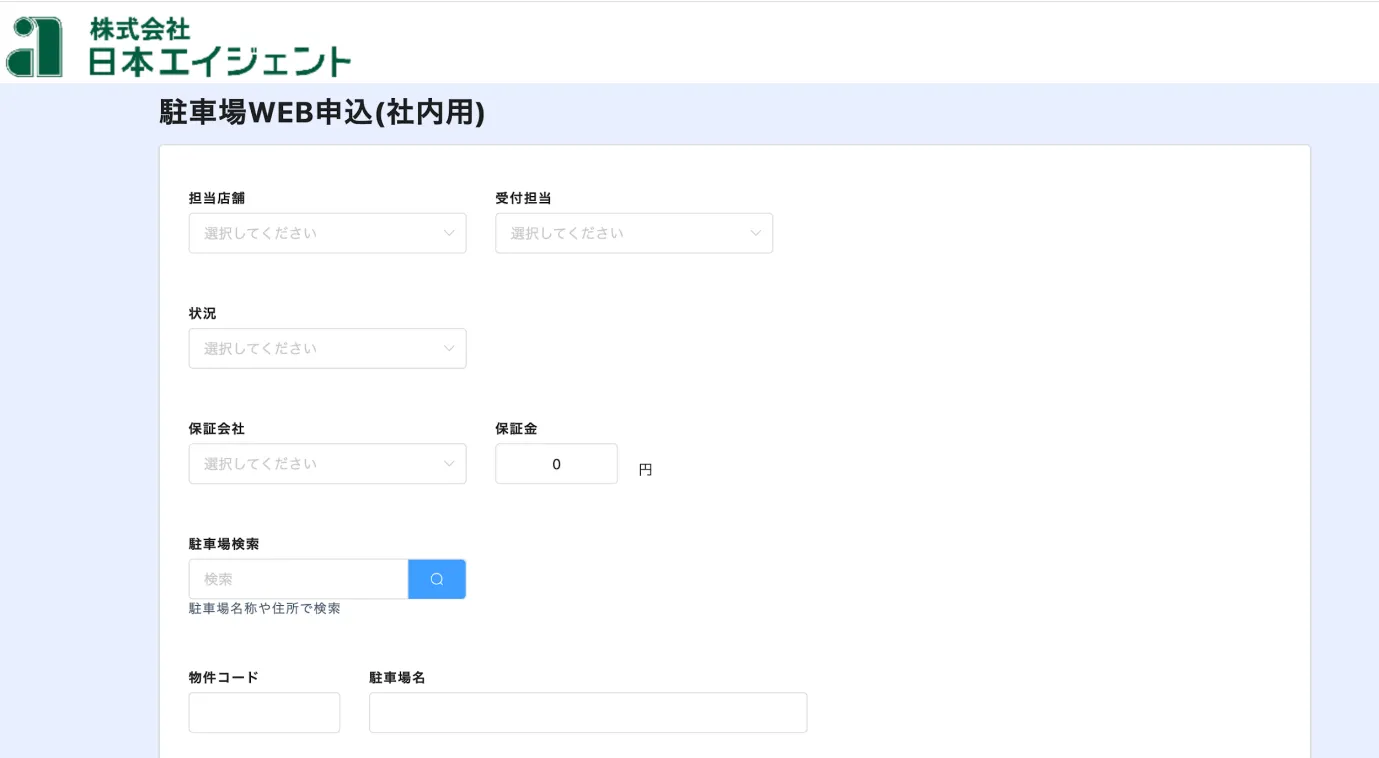This screenshot has height=758, width=1379.
Task: Click the chevron arrow in 保証会社 field
Action: [449, 464]
